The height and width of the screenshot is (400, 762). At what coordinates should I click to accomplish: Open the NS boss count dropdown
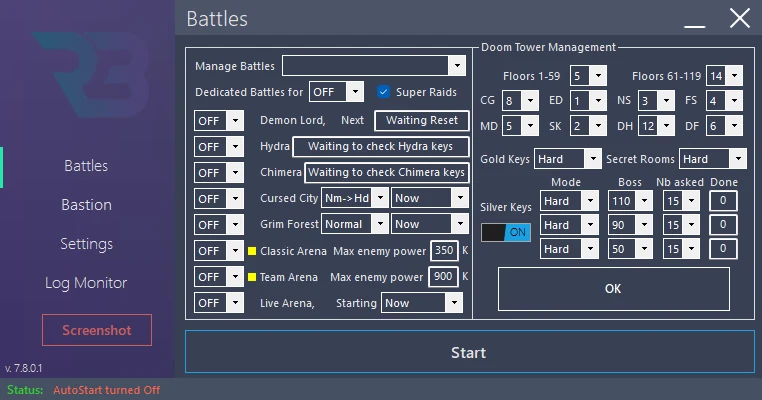click(656, 101)
